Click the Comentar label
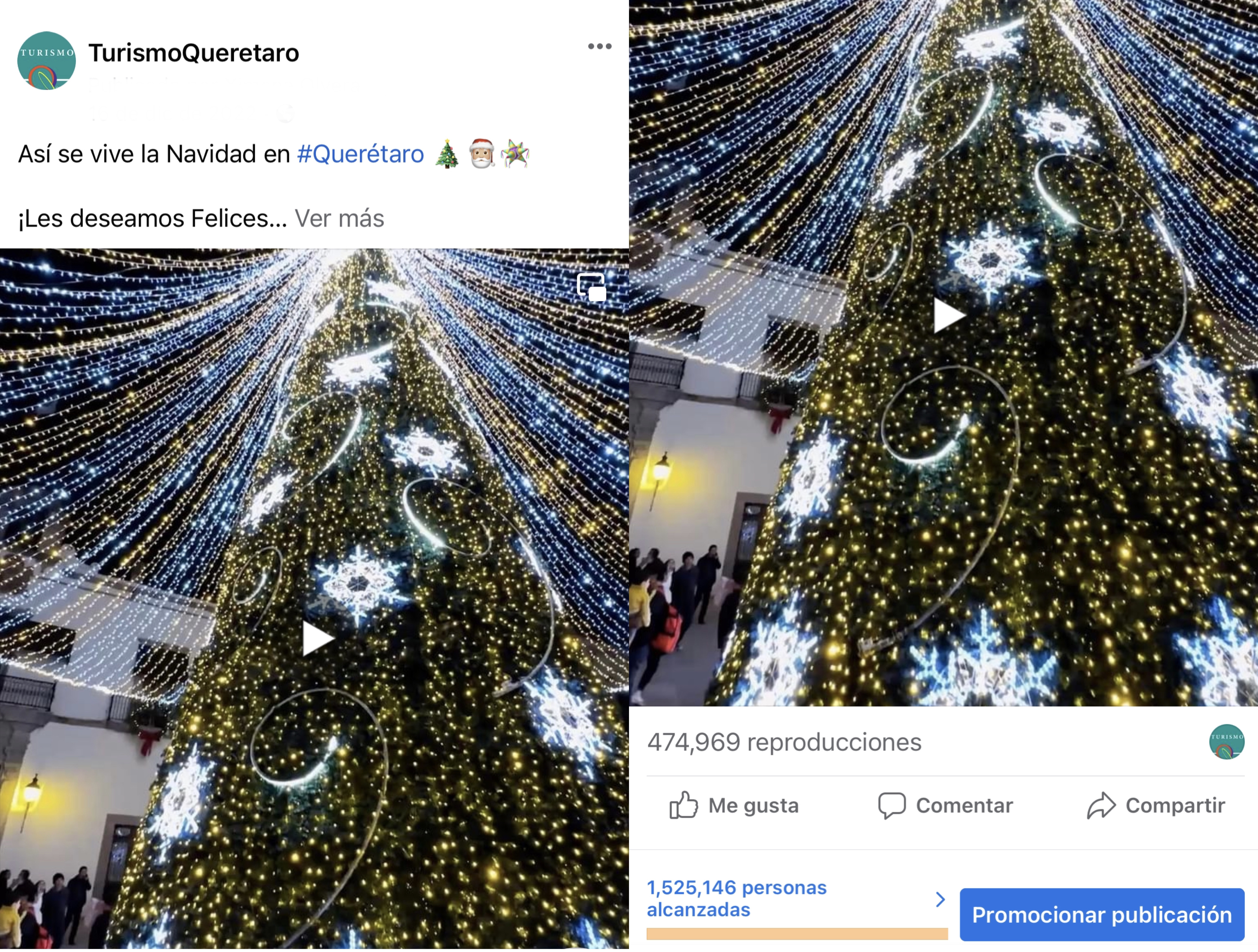1258x952 pixels. pos(964,805)
